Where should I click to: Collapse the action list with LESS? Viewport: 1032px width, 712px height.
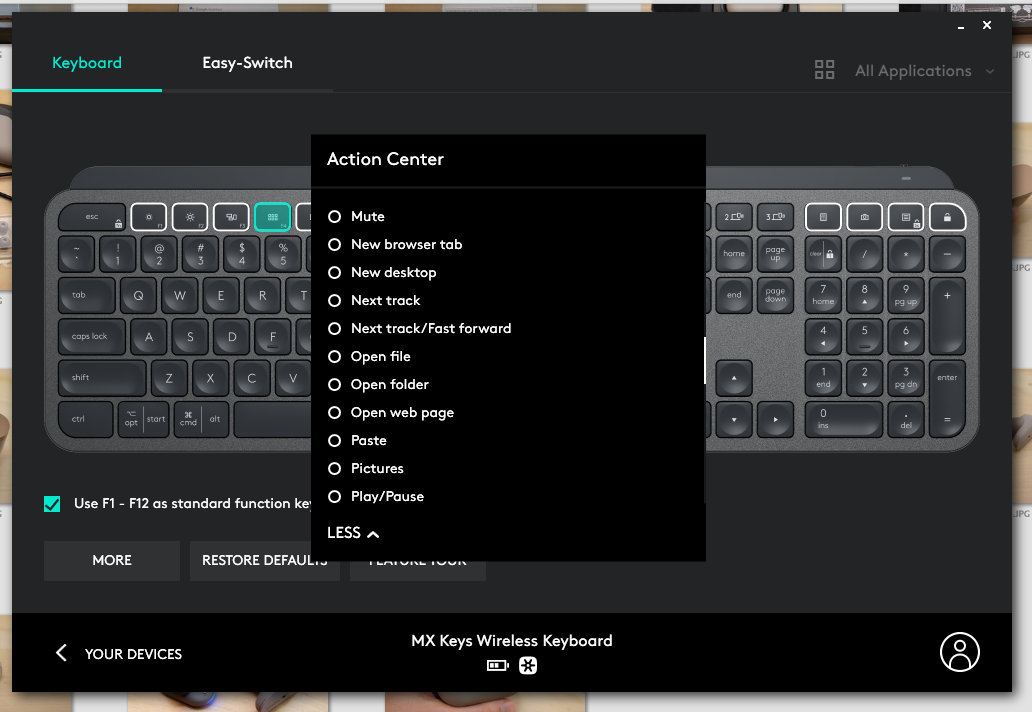(353, 533)
